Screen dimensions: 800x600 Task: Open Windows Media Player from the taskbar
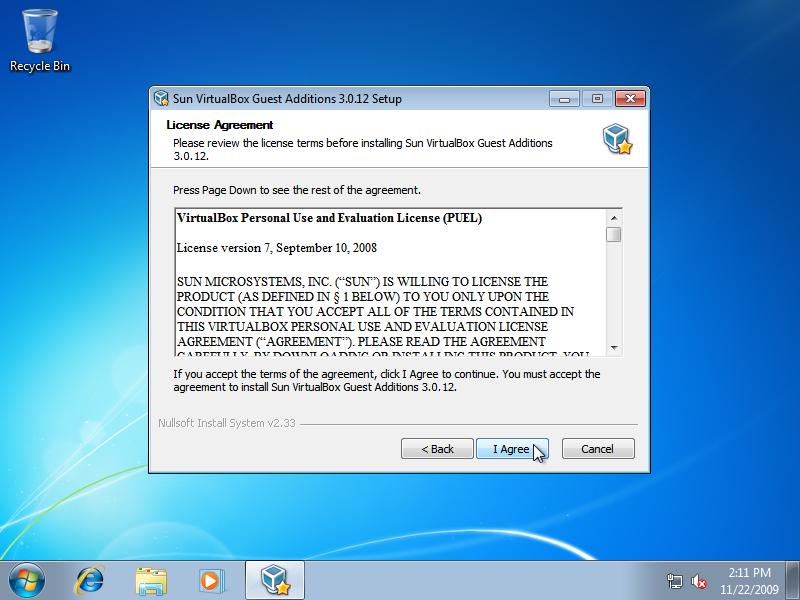(x=211, y=580)
